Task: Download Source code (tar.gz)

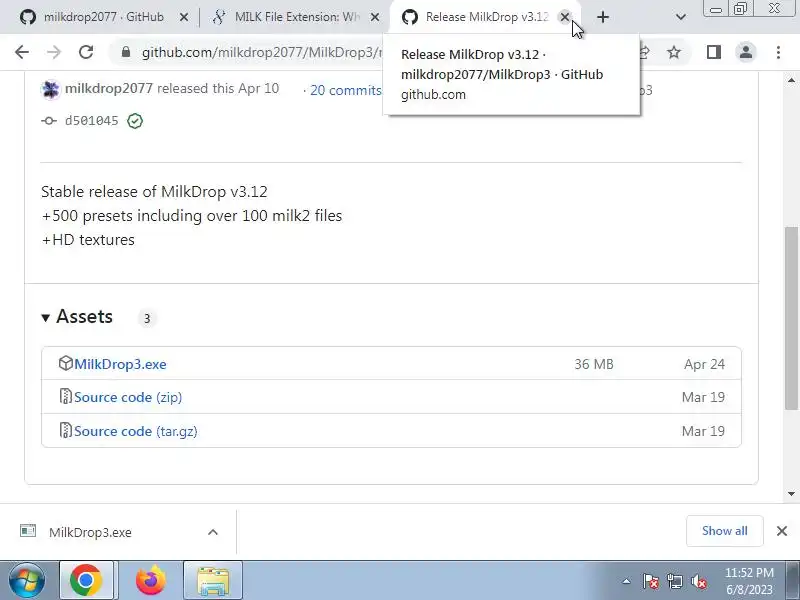Action: pos(136,431)
